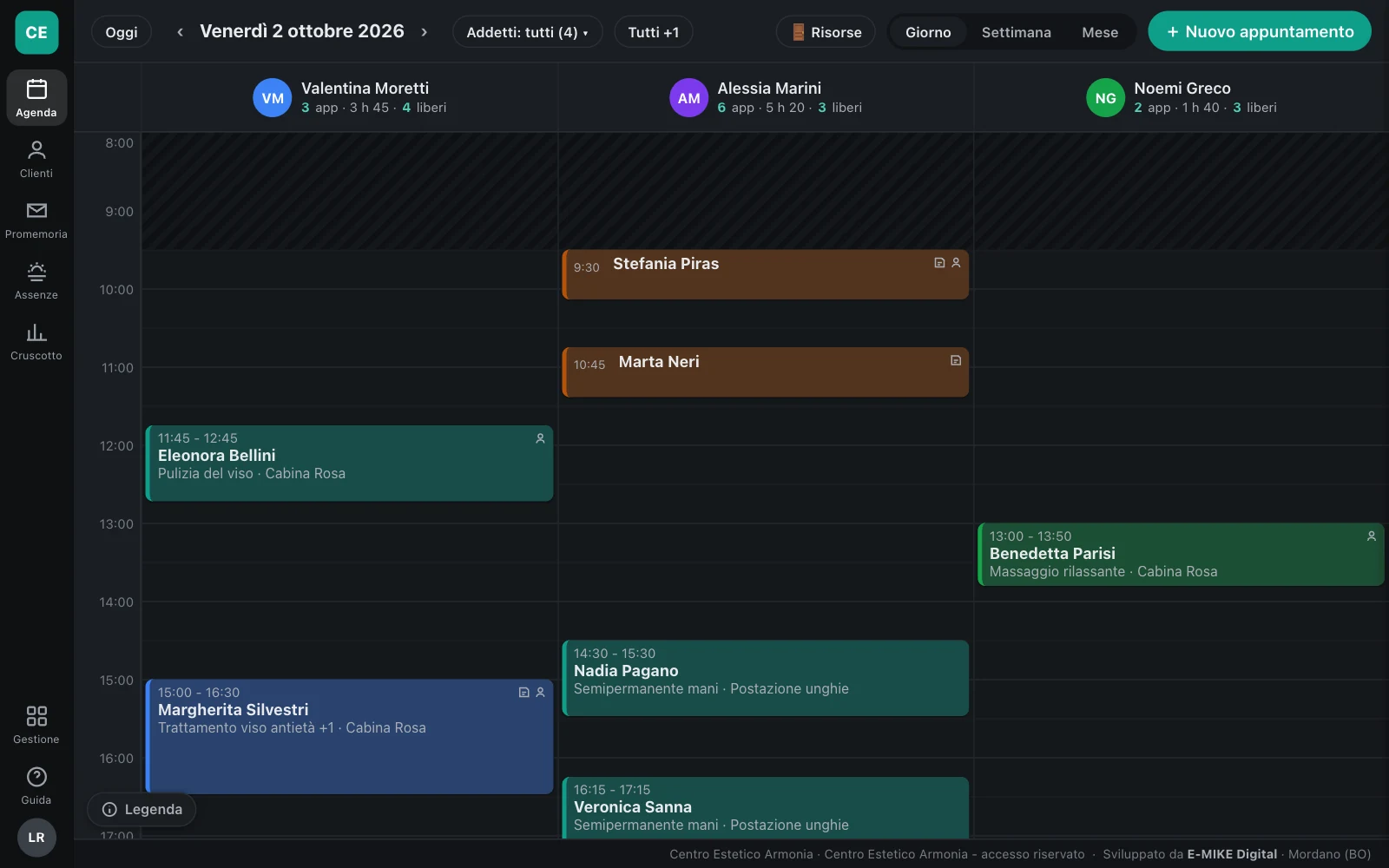Click person icon on Stefania Piras appointment
This screenshot has height=868, width=1389.
(x=956, y=262)
